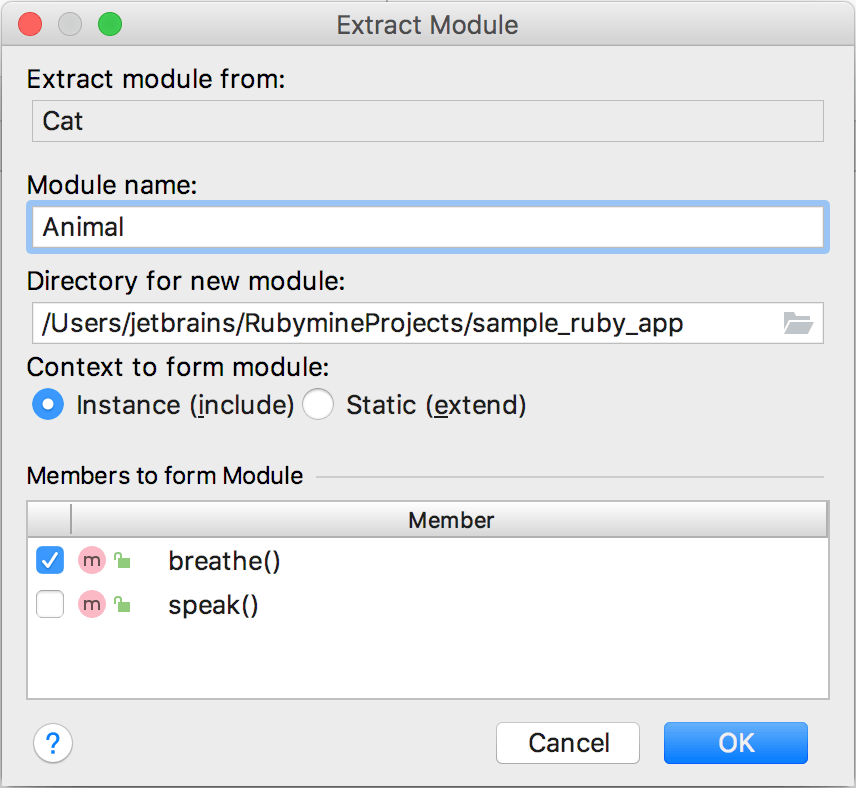
Task: Click the Extract Module title bar
Action: click(x=428, y=25)
